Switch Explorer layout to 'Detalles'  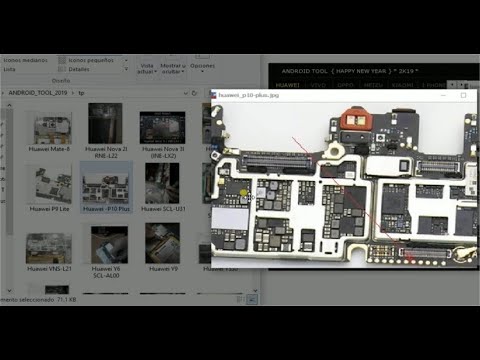(x=74, y=69)
